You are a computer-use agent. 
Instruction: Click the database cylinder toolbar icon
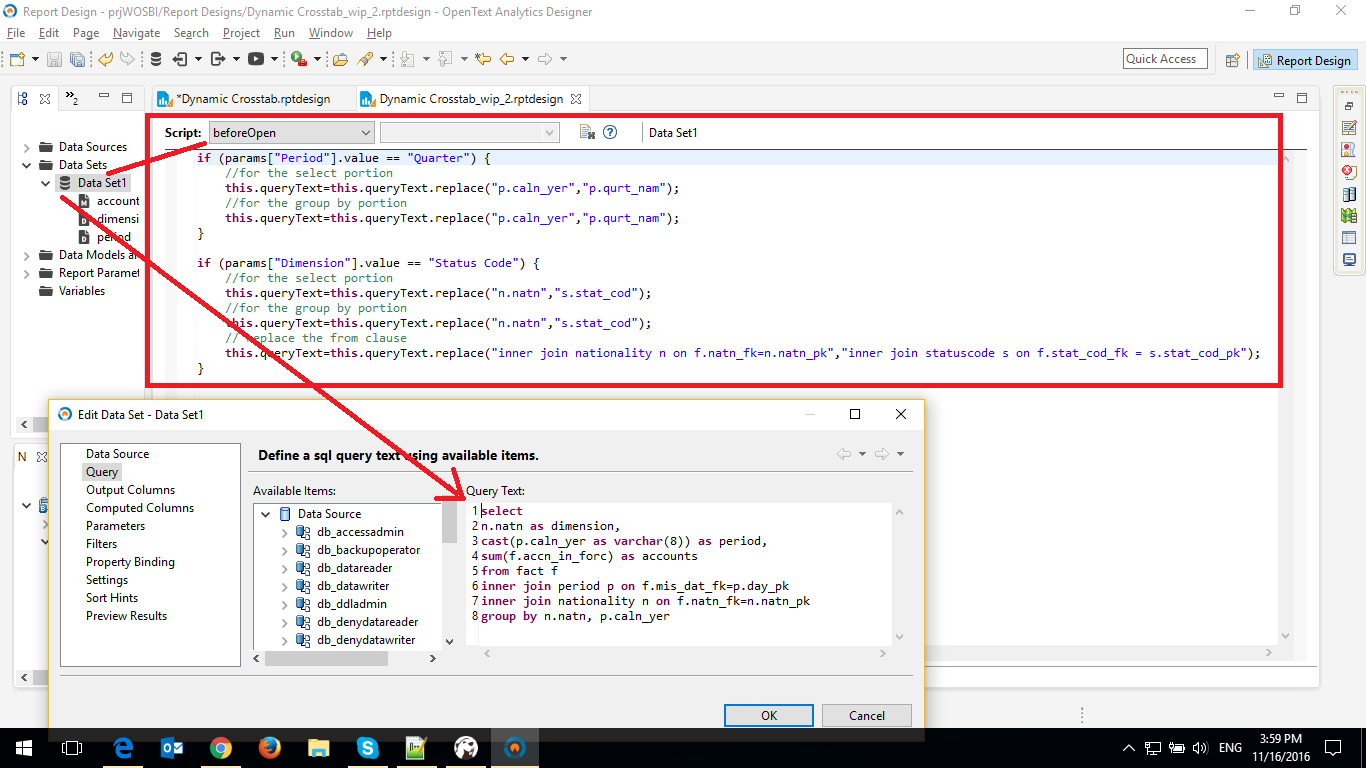156,59
